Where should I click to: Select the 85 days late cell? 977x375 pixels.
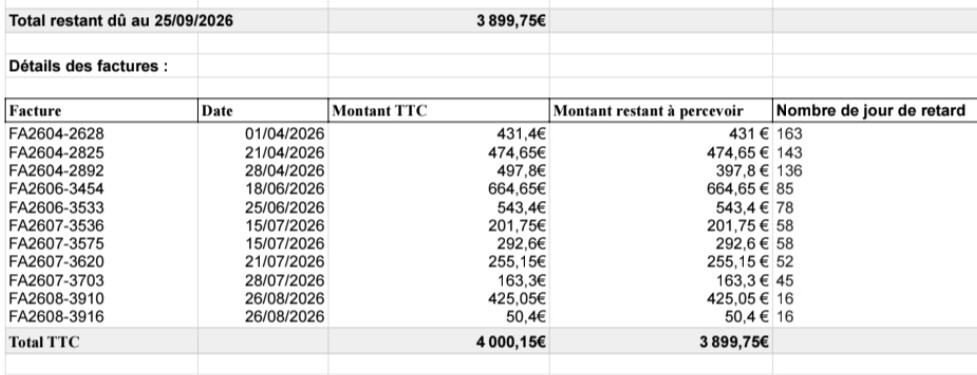(x=875, y=189)
